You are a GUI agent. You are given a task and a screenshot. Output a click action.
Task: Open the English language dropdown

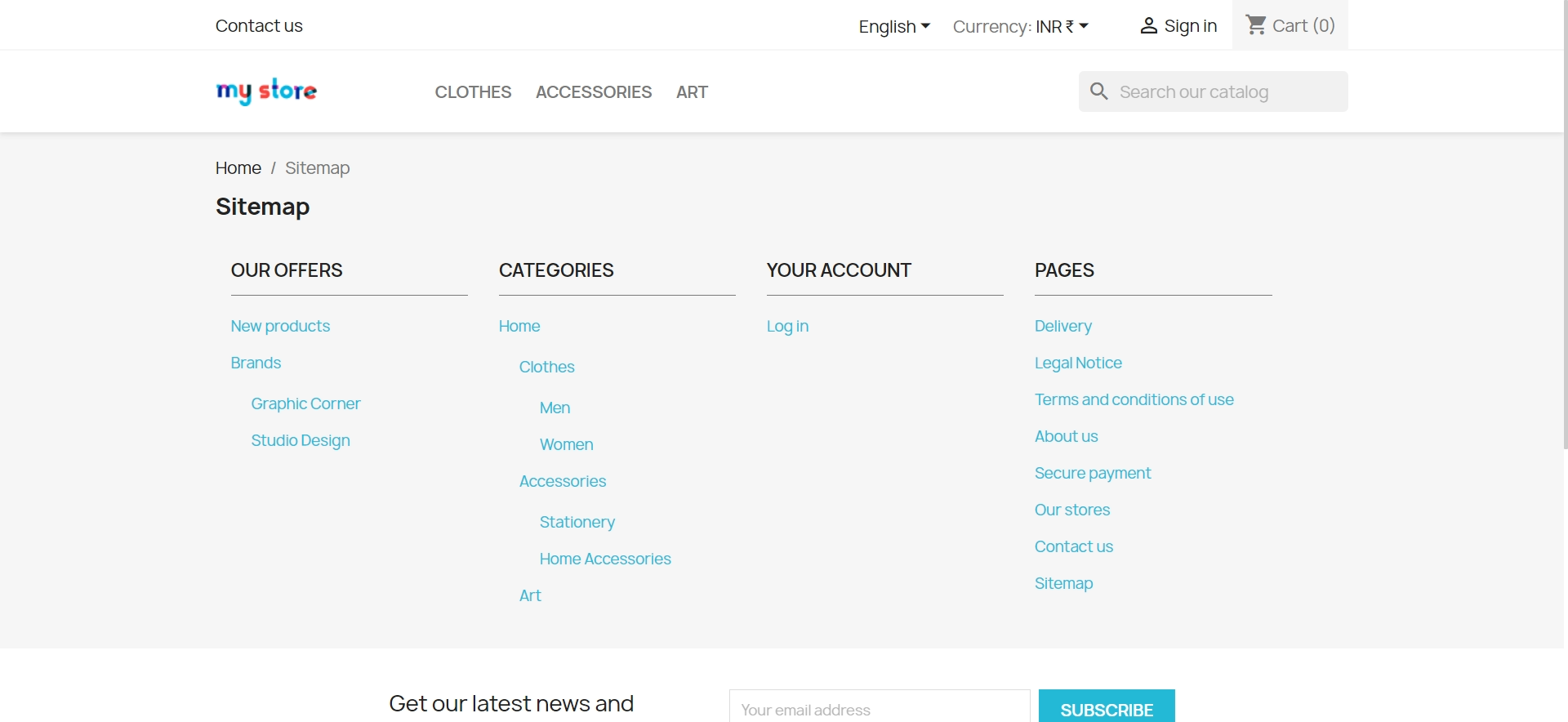[x=894, y=26]
